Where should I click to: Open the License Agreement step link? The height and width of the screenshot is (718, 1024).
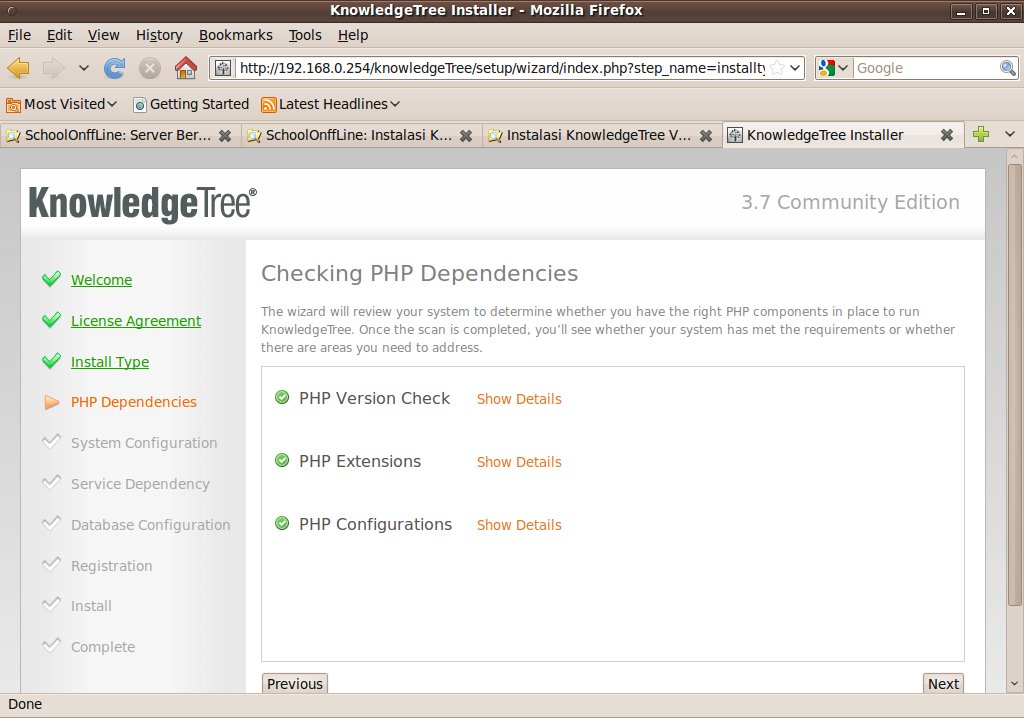point(136,321)
